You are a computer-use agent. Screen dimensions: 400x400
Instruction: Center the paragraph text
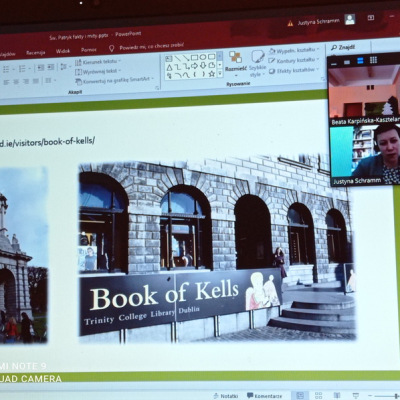pyautogui.click(x=16, y=82)
